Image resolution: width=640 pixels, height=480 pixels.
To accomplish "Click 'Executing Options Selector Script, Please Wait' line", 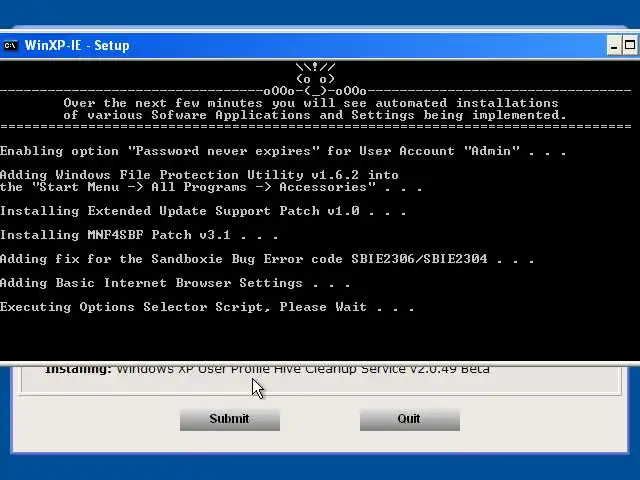I will [207, 307].
